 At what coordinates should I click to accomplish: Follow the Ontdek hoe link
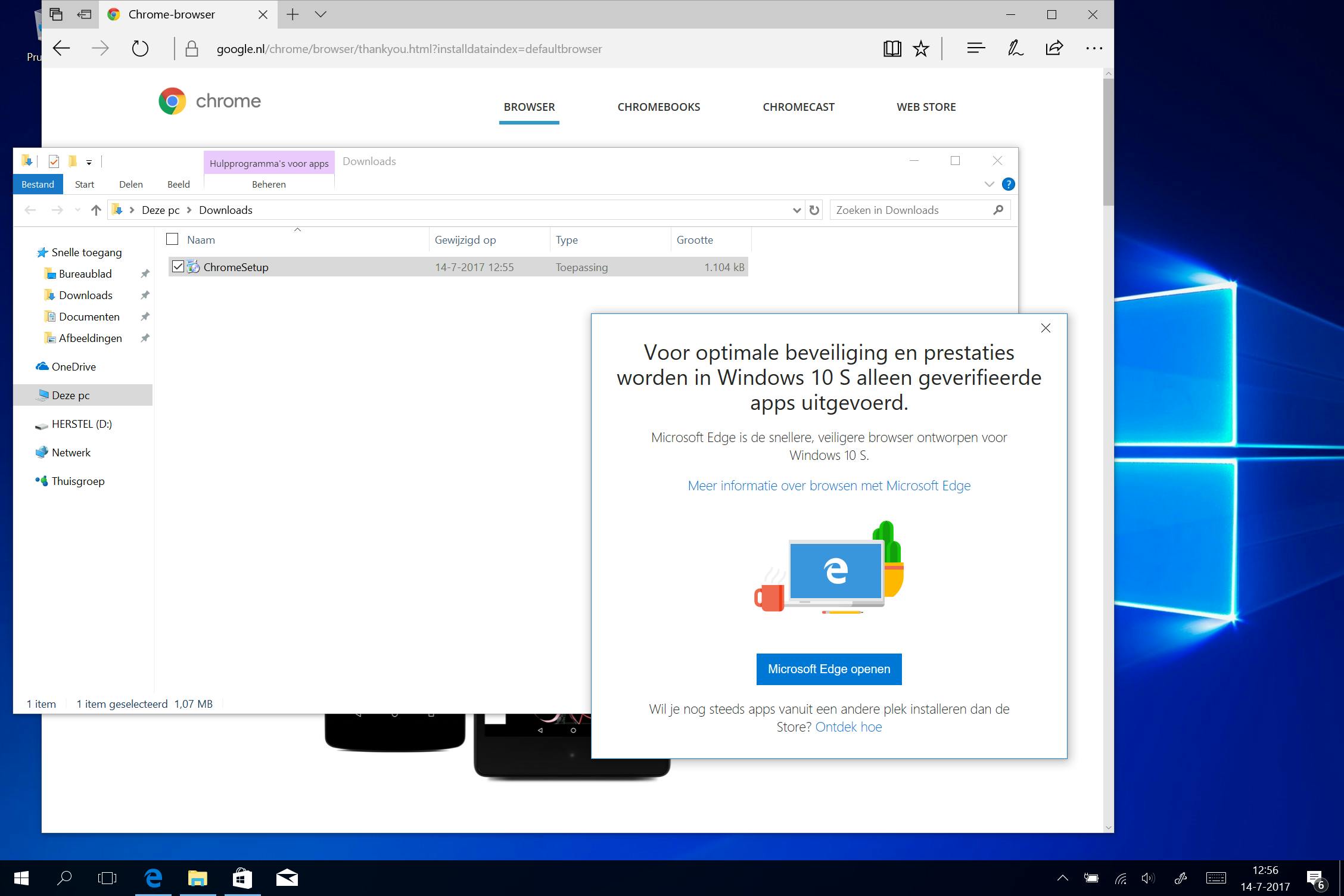click(x=848, y=727)
